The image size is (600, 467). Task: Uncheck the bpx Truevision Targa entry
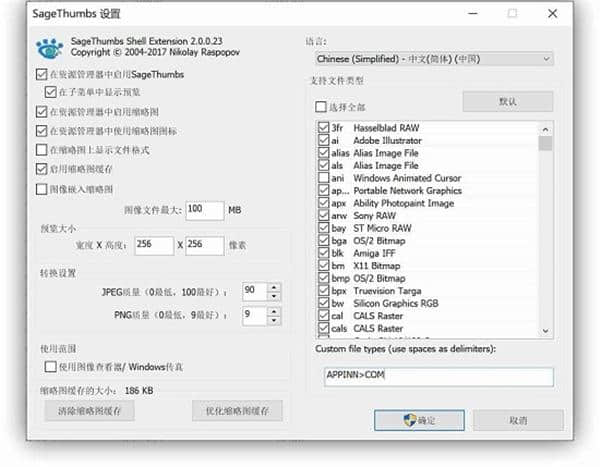[324, 291]
